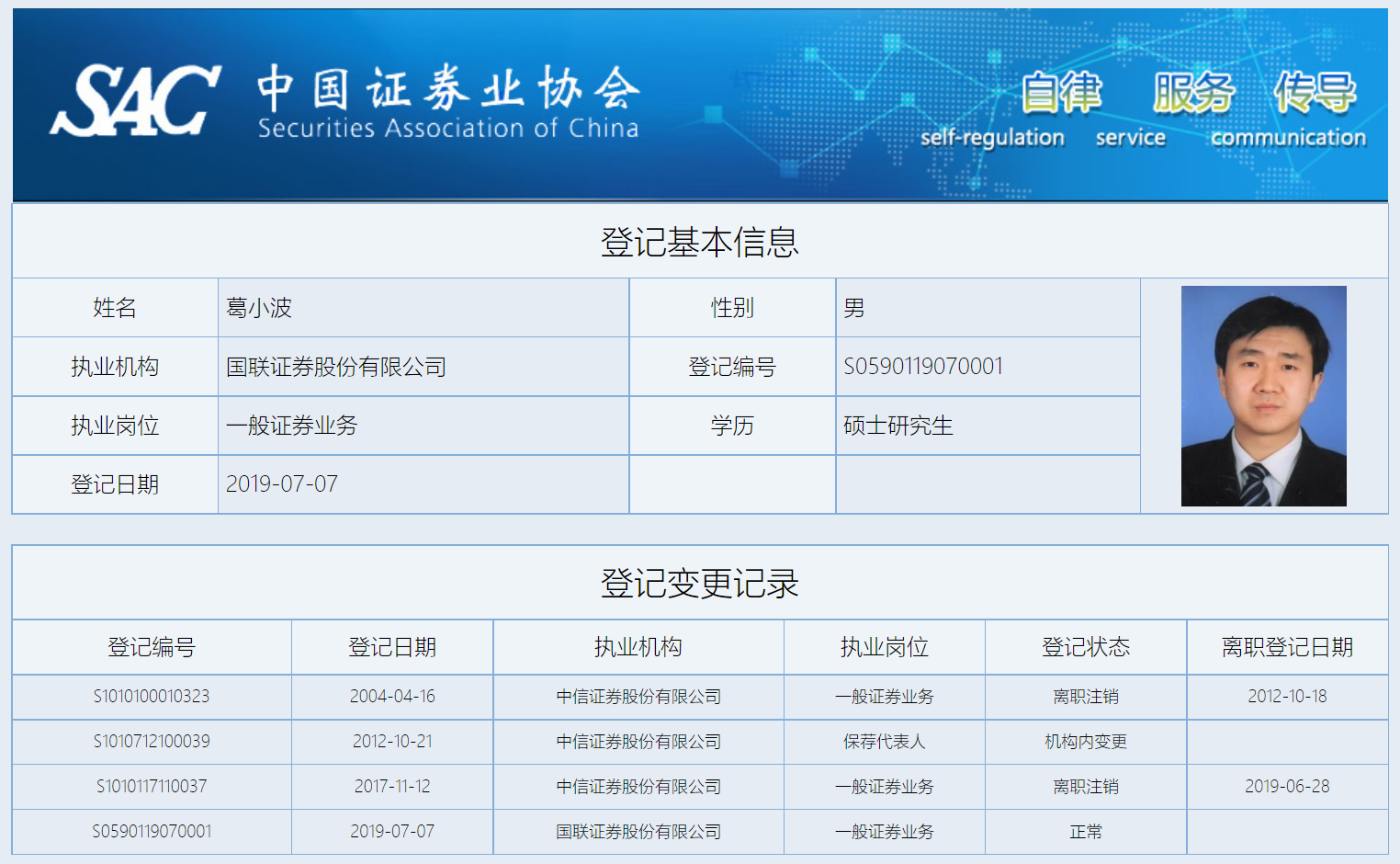Click 离职注销 in the 2017-11-12 row
Screen dimensions: 1400x864
coord(1086,787)
